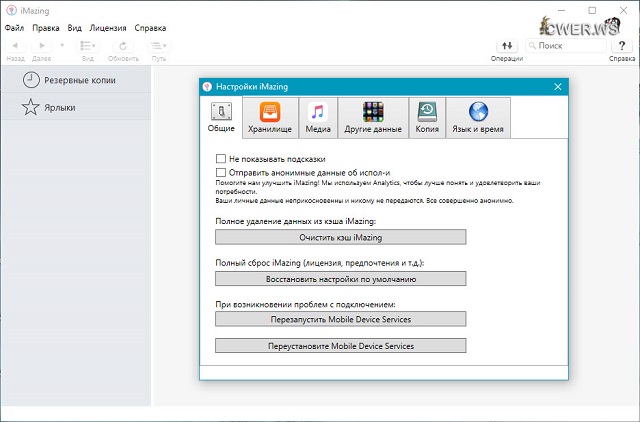Click Очистить кэш iMazing button
This screenshot has height=422, width=640.
(x=340, y=237)
